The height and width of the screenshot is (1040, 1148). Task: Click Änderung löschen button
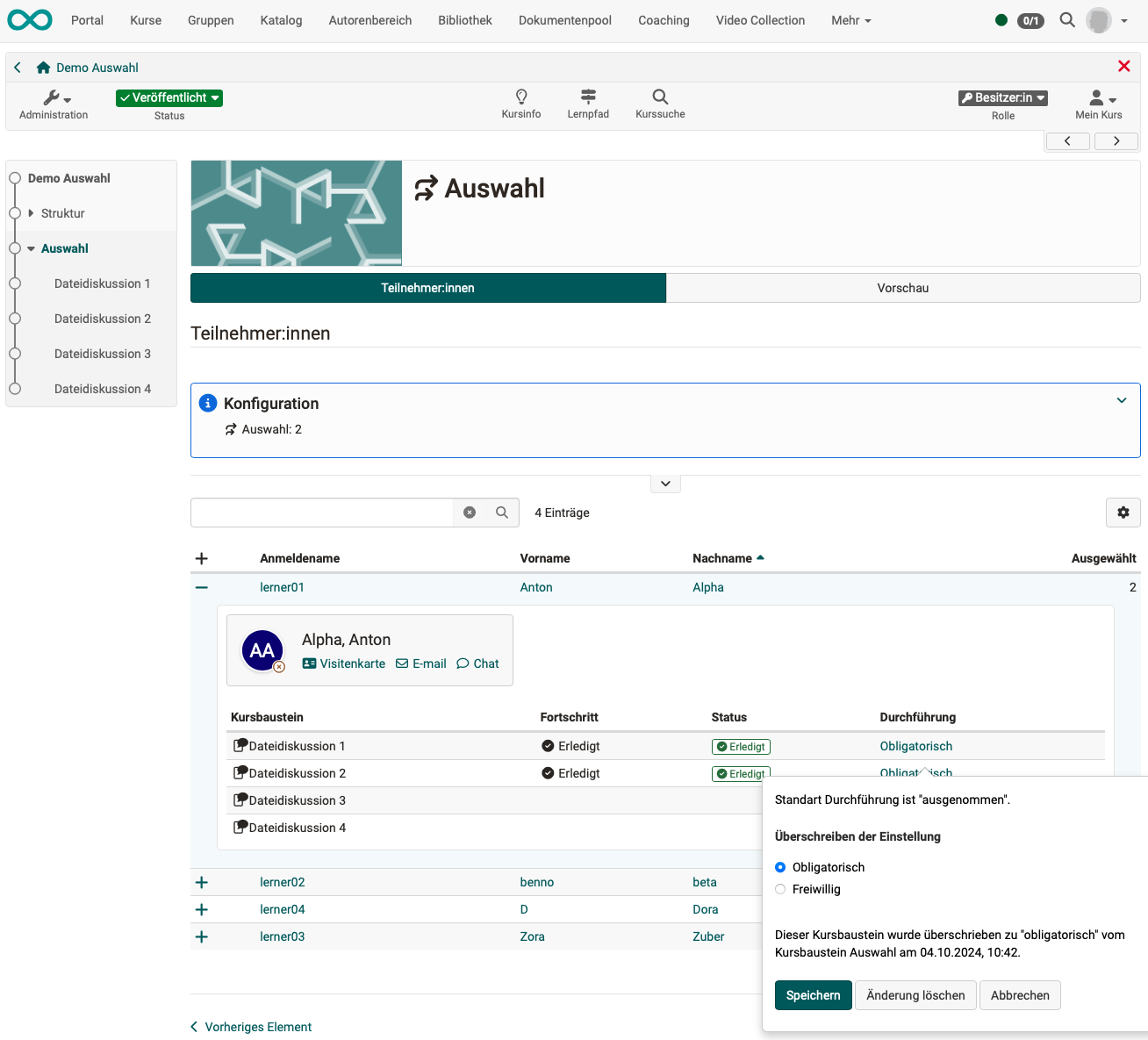pyautogui.click(x=915, y=995)
